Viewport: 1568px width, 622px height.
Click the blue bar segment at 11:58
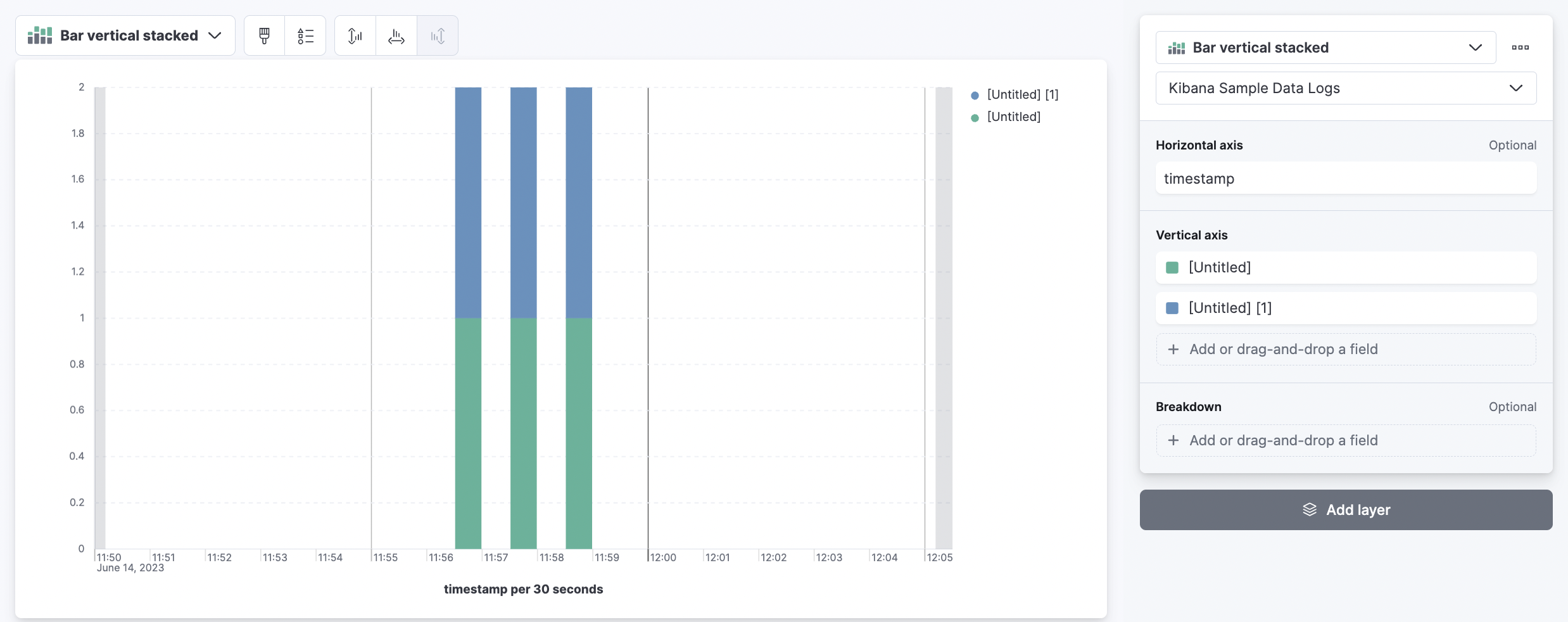[579, 203]
